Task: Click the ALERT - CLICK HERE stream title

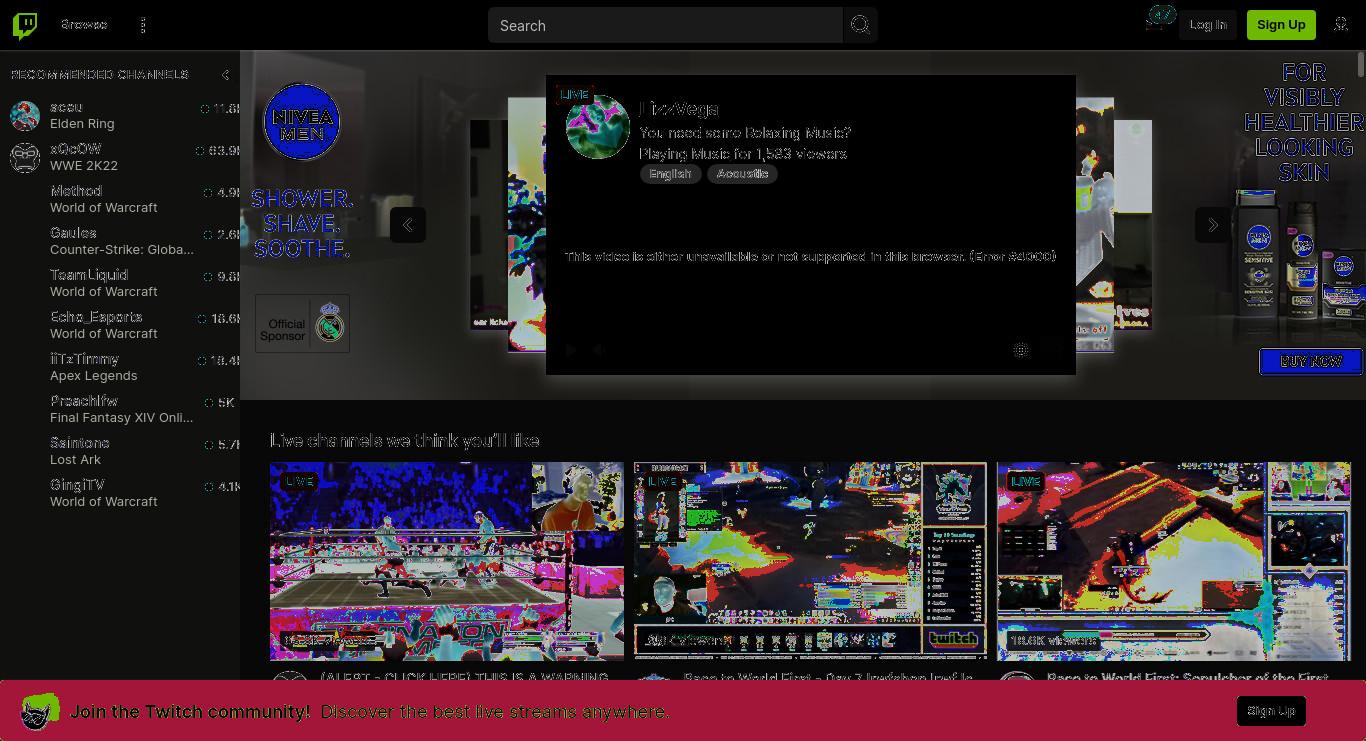Action: (x=464, y=677)
